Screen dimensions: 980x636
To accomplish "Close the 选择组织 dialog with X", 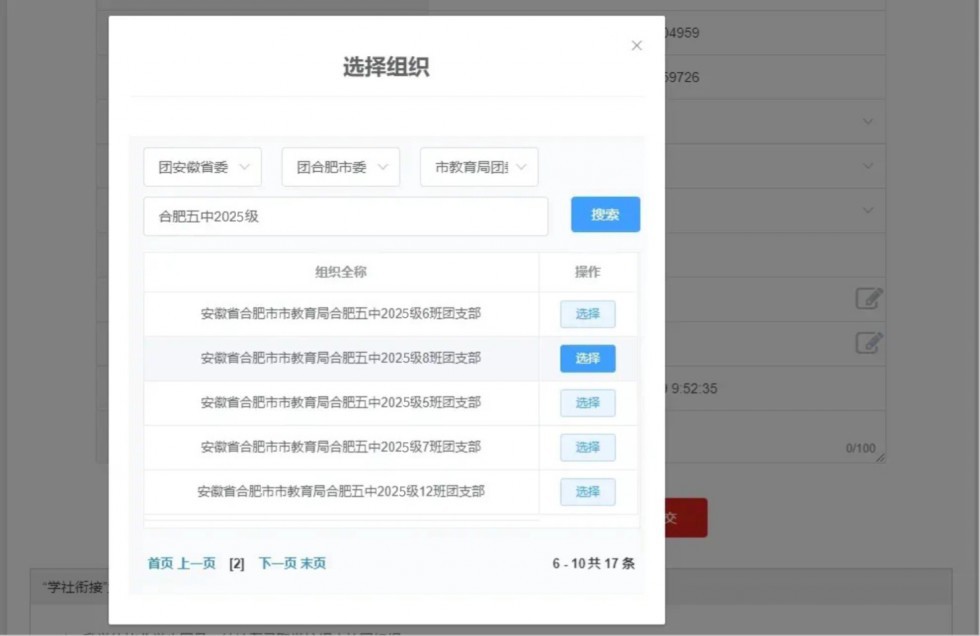I will tap(637, 46).
